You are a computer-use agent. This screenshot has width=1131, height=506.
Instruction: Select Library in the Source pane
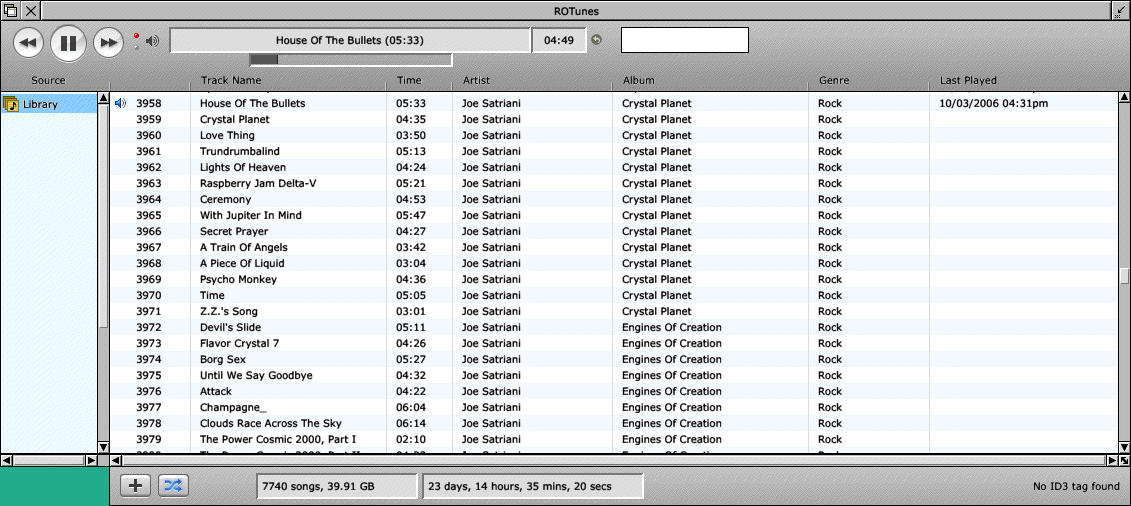(x=49, y=105)
